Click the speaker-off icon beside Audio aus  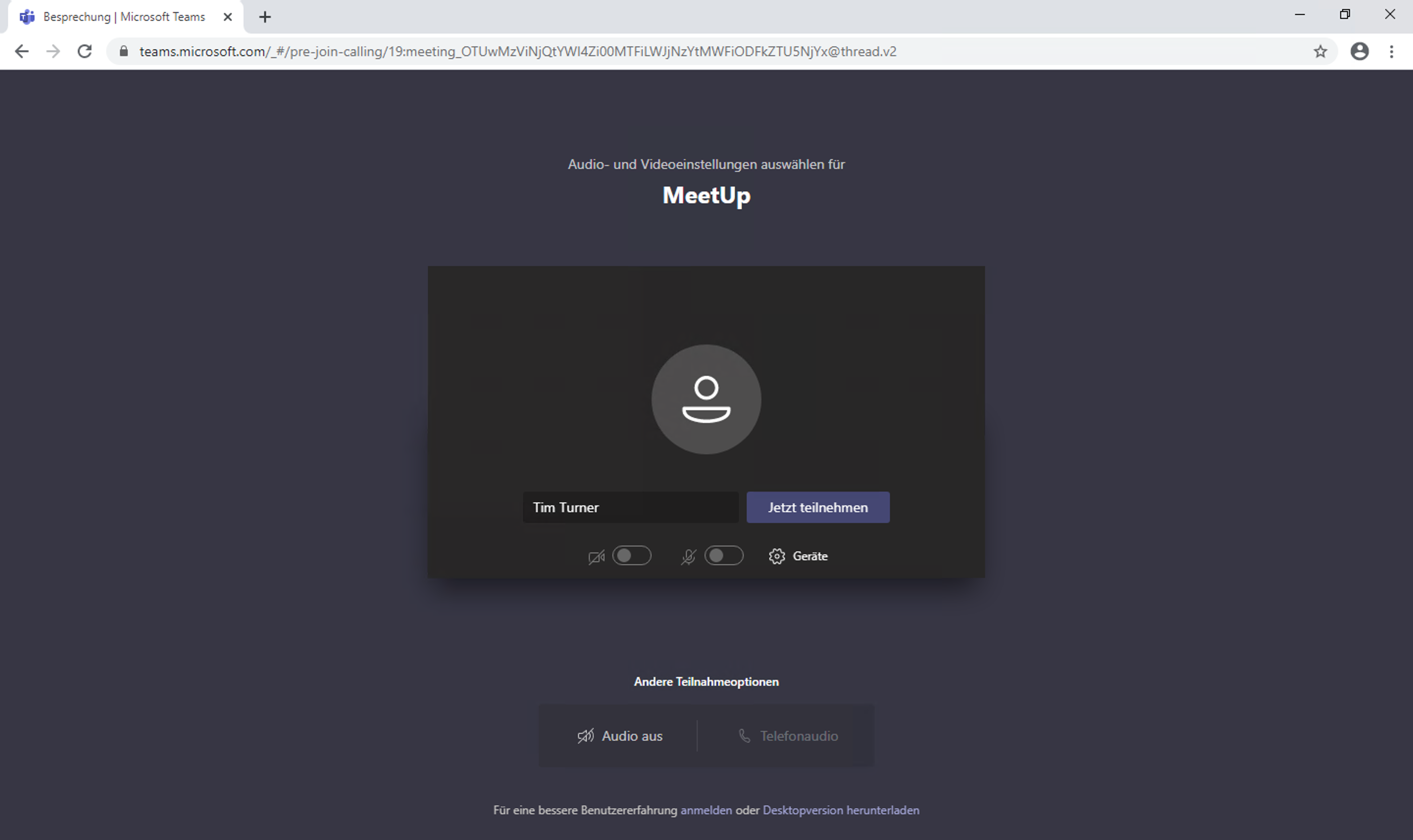(586, 736)
